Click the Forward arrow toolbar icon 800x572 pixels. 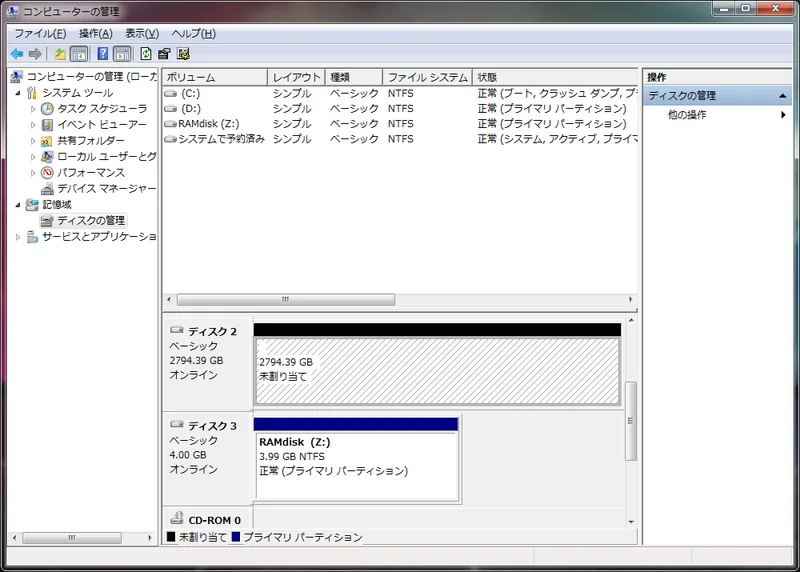click(35, 54)
